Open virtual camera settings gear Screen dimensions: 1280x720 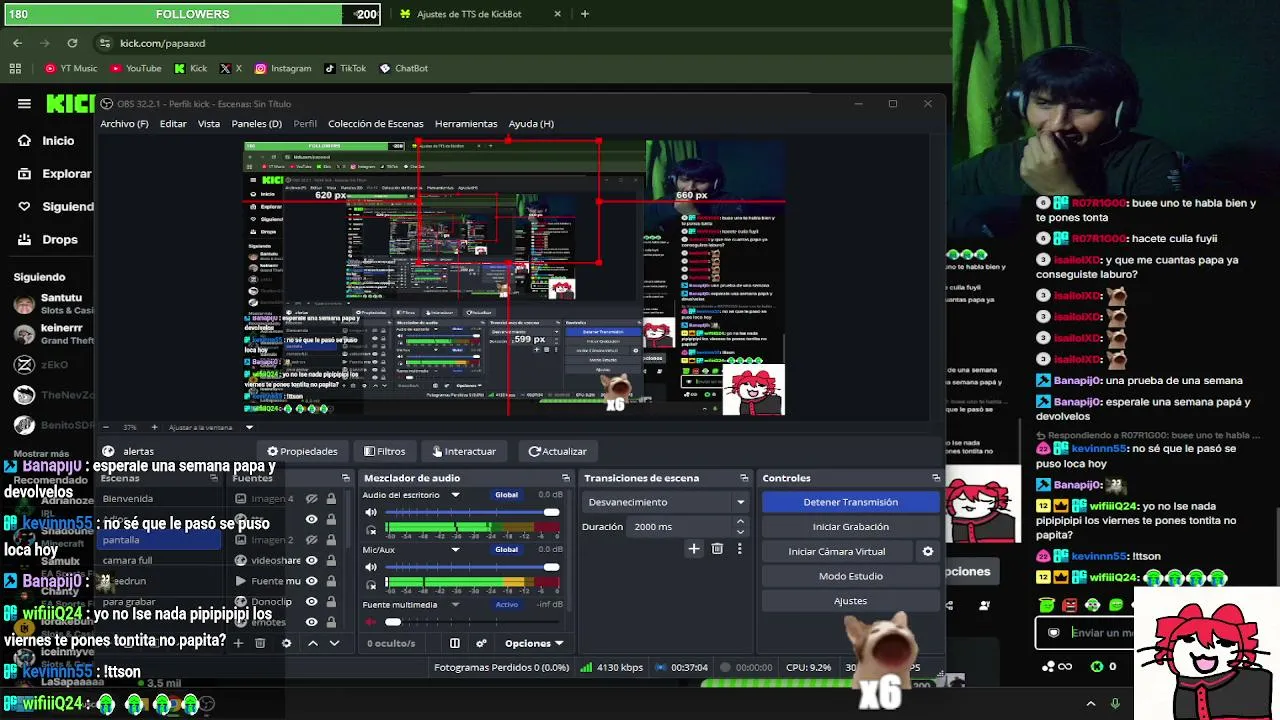click(x=927, y=551)
